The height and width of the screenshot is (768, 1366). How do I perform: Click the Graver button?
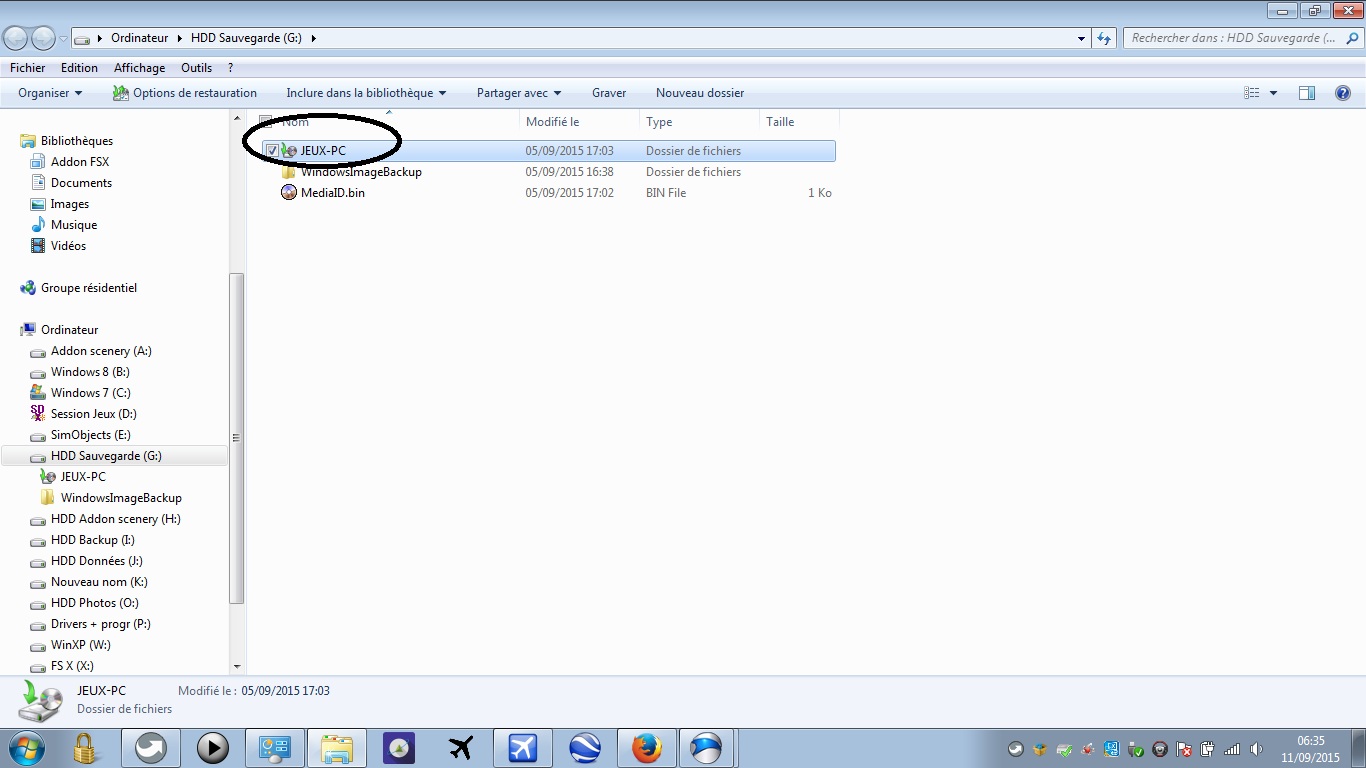608,93
